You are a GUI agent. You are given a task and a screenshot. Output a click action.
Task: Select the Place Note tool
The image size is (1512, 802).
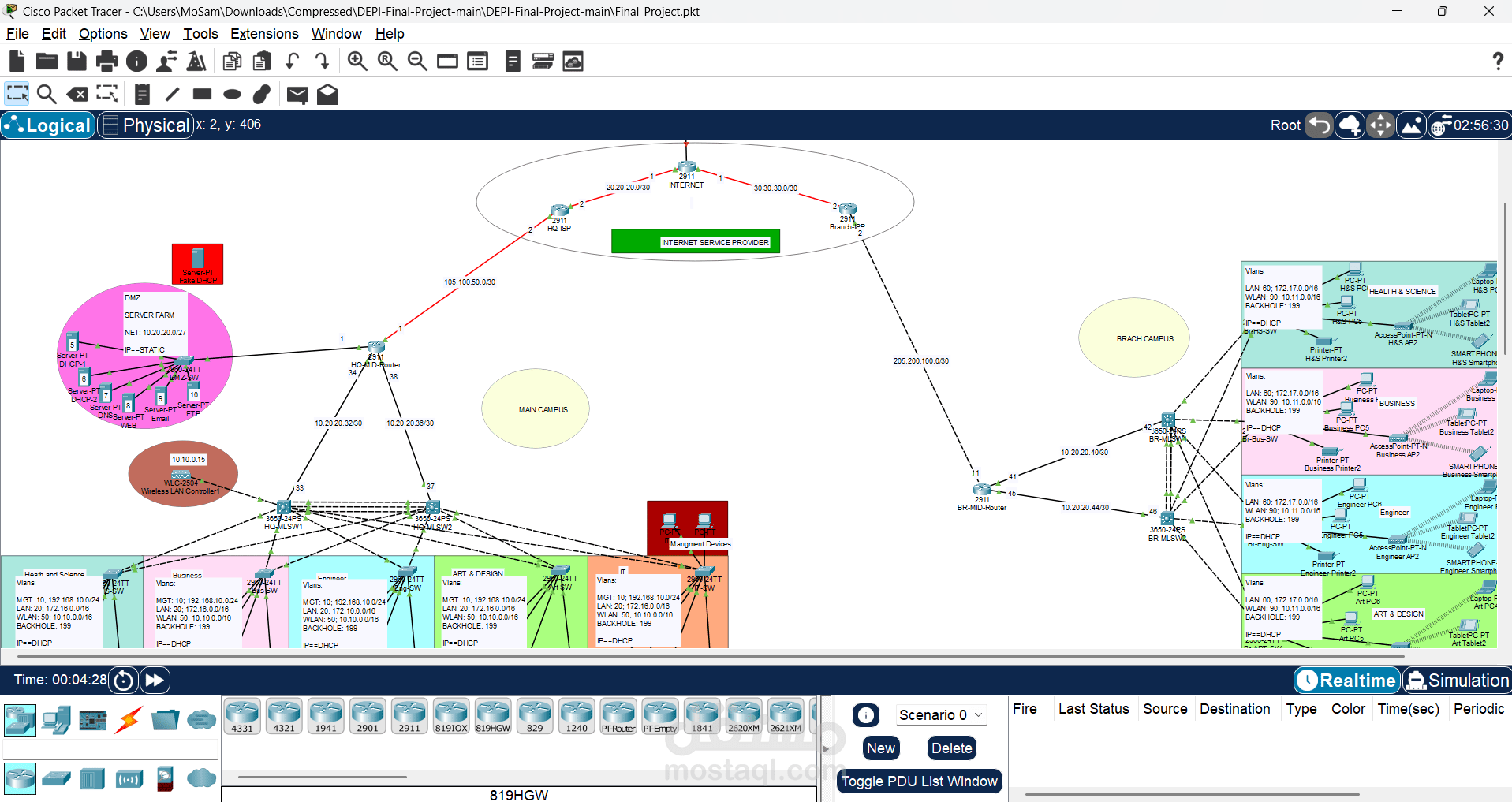(142, 94)
